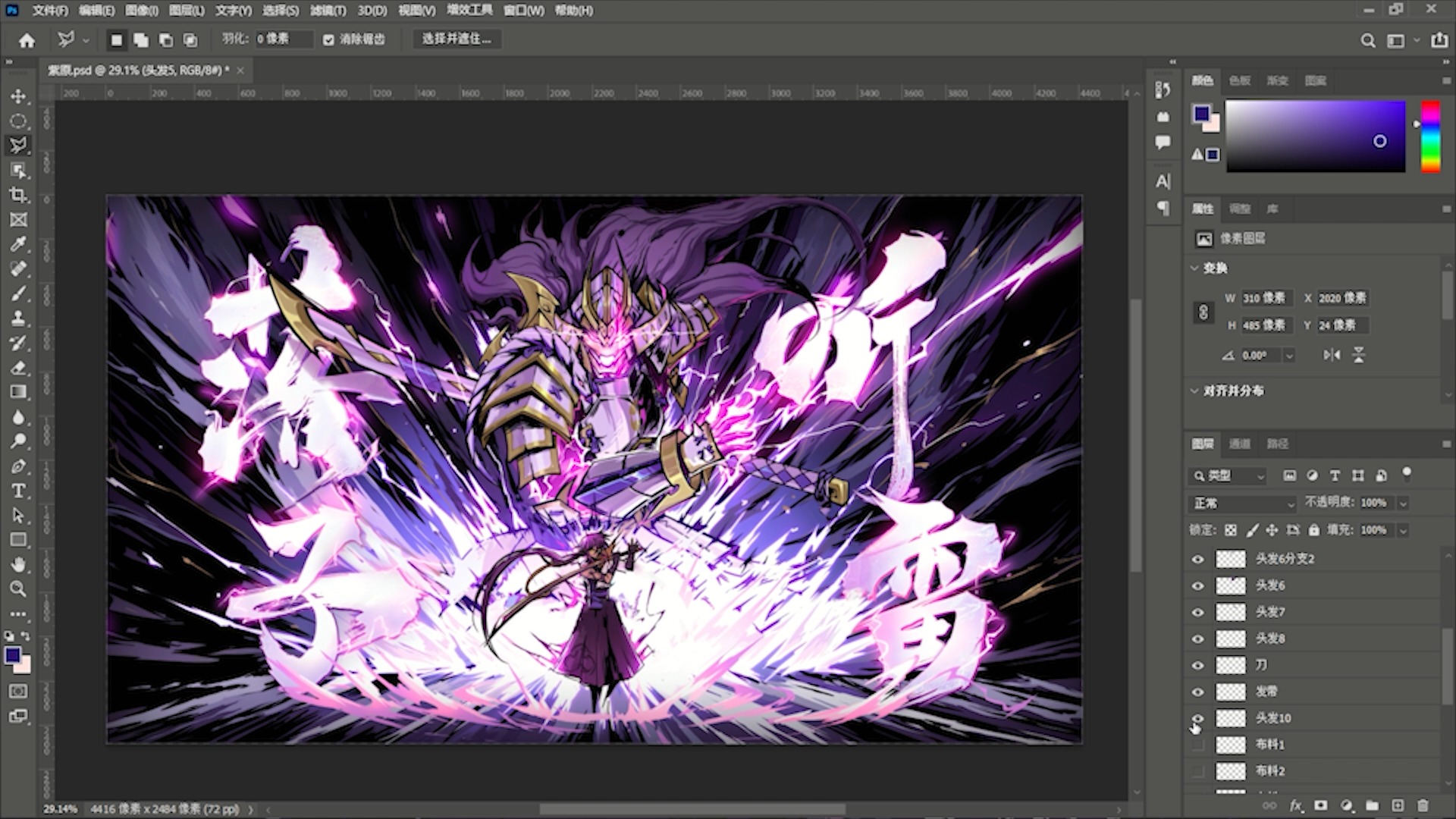Screen dimensions: 1456x819
Task: Click the Delete layer trash icon
Action: 1423,805
